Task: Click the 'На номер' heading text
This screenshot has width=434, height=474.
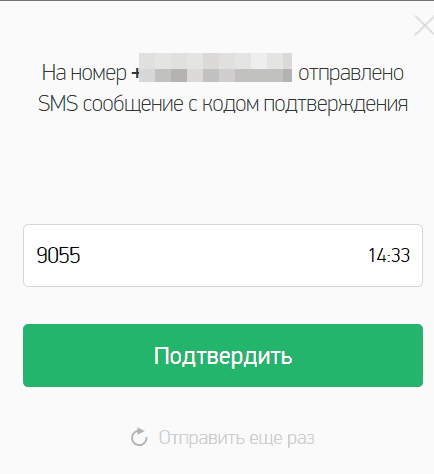Action: click(84, 73)
